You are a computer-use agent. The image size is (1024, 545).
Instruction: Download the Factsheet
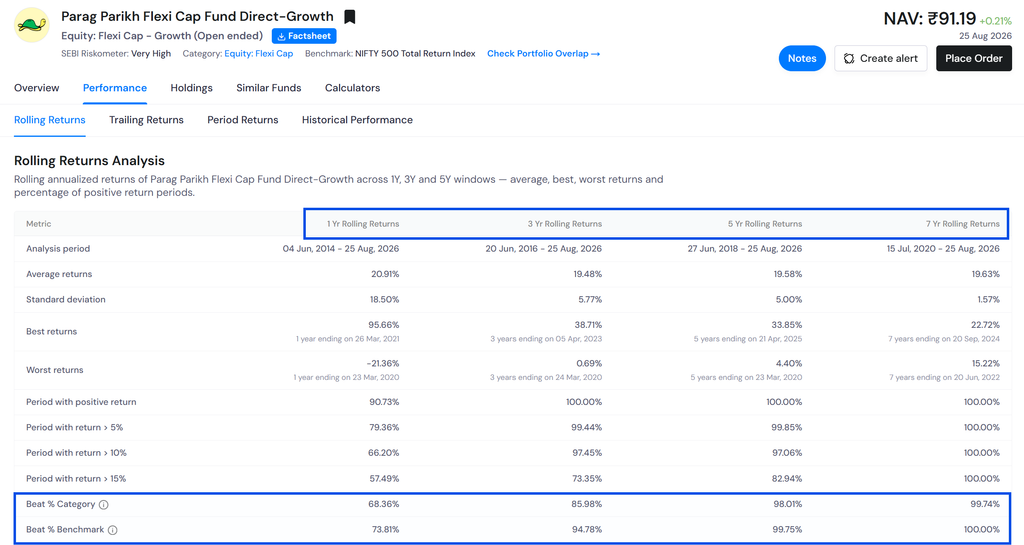pyautogui.click(x=304, y=36)
